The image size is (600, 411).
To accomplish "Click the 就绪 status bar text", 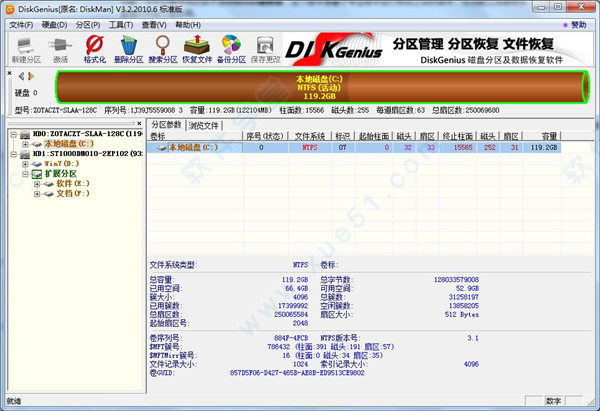I will click(14, 401).
